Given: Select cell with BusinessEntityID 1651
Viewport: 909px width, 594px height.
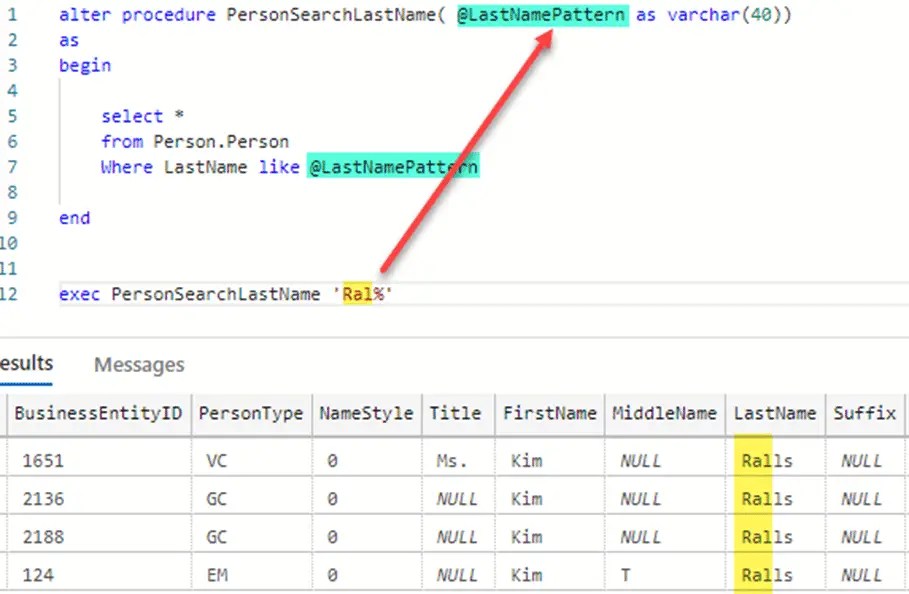Looking at the screenshot, I should tap(99, 461).
